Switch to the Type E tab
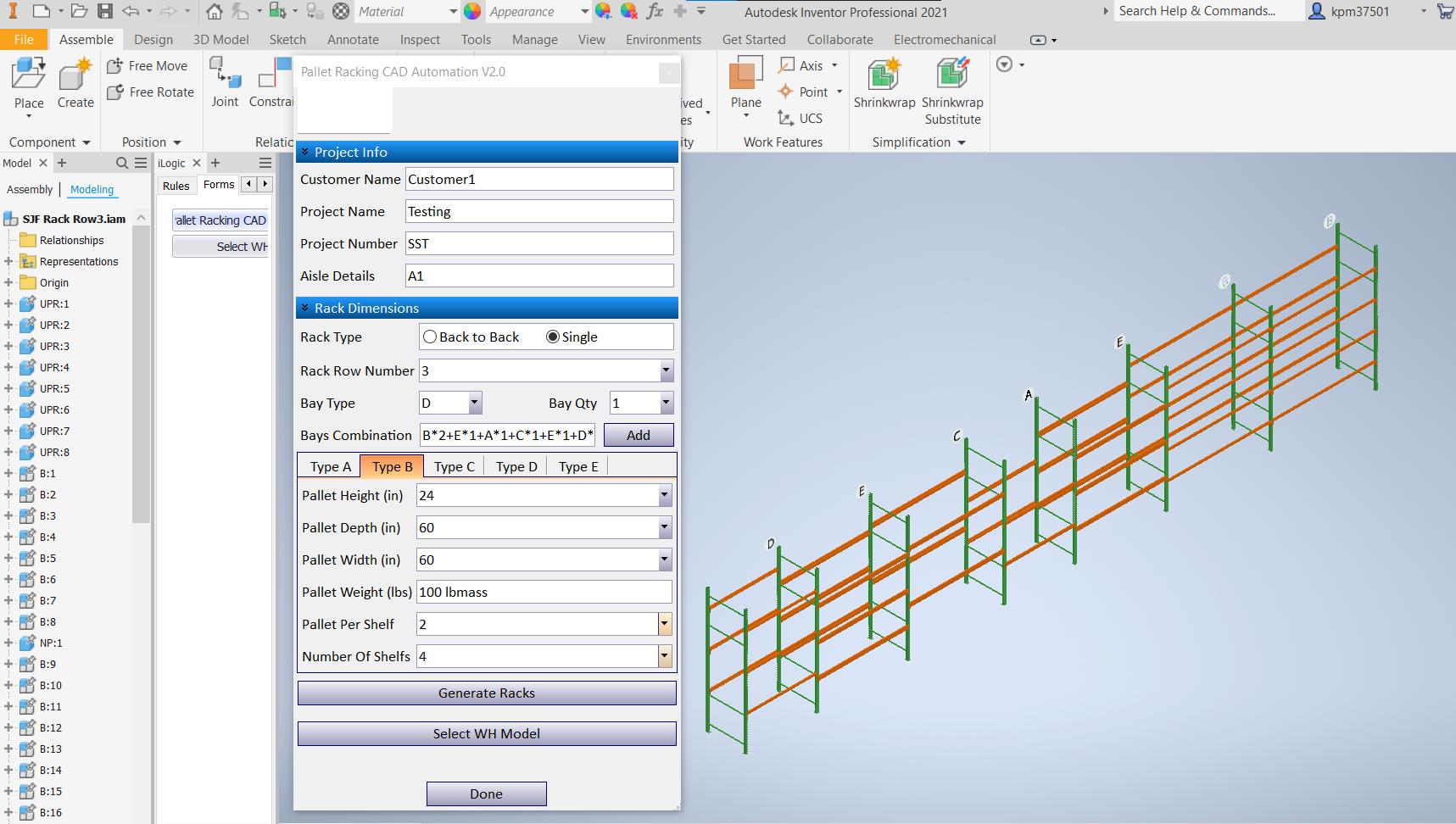This screenshot has width=1456, height=824. [x=578, y=466]
